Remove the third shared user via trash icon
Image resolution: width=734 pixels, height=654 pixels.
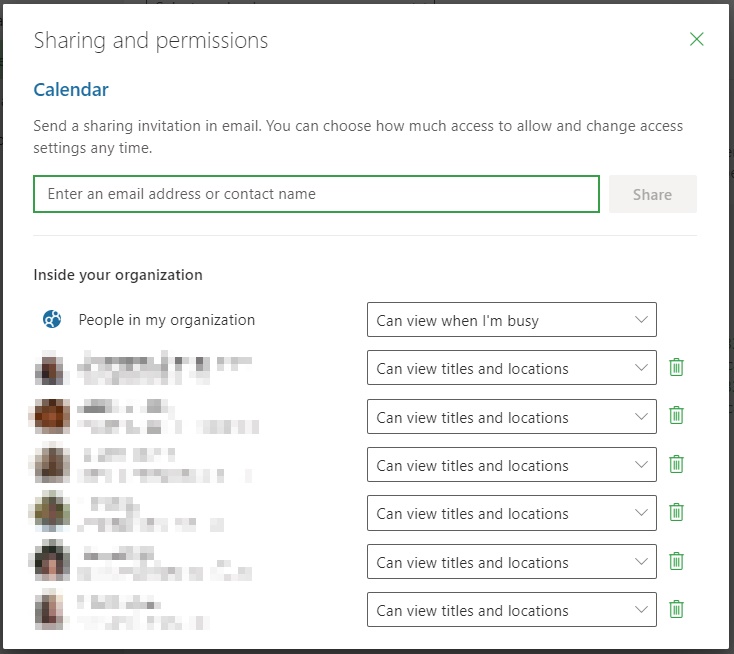(676, 464)
